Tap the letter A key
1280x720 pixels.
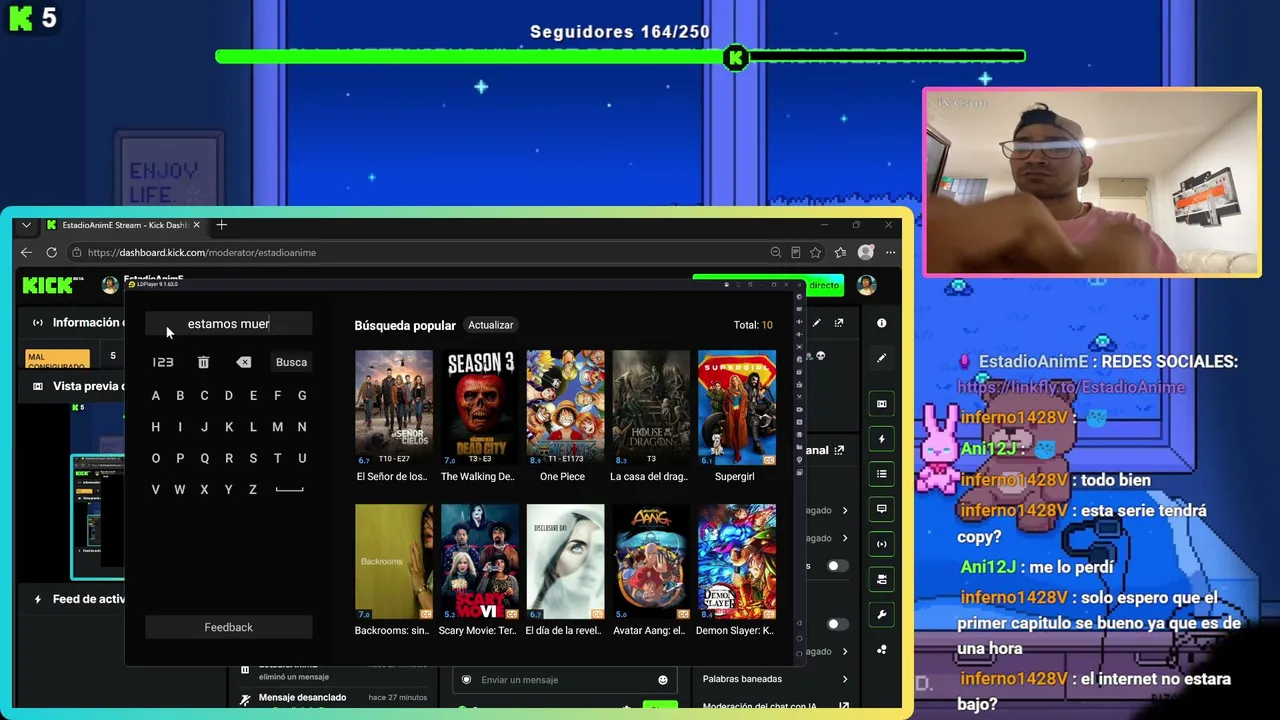156,396
